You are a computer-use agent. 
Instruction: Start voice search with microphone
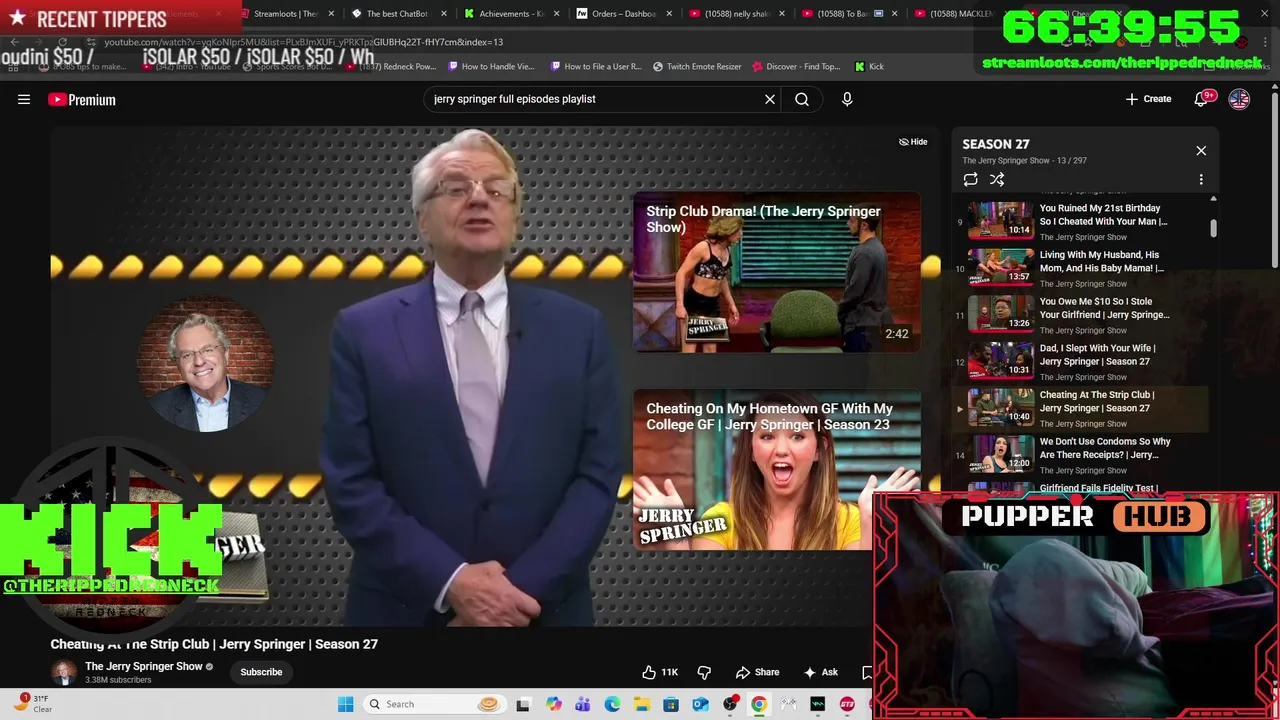click(x=847, y=99)
